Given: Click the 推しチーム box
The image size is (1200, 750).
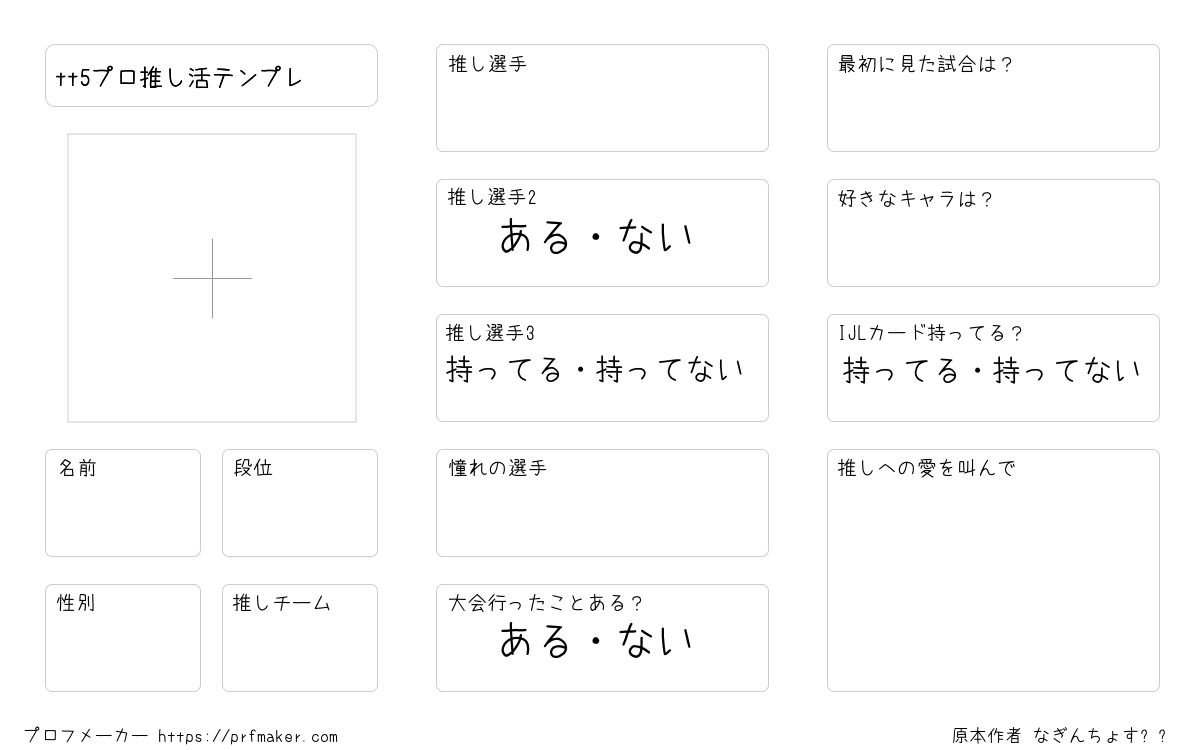Looking at the screenshot, I should point(300,638).
